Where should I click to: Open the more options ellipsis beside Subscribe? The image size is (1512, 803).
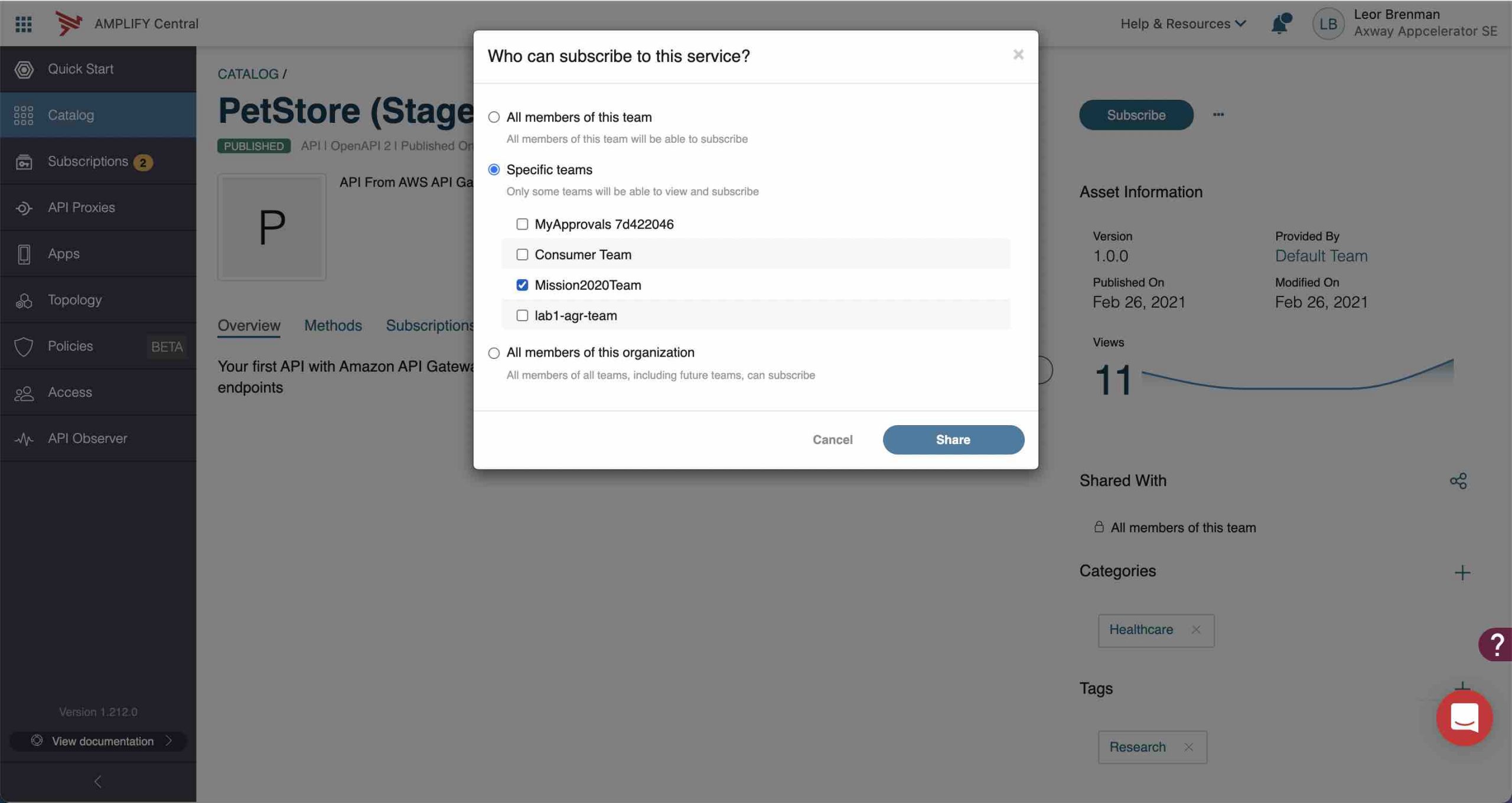click(x=1218, y=115)
